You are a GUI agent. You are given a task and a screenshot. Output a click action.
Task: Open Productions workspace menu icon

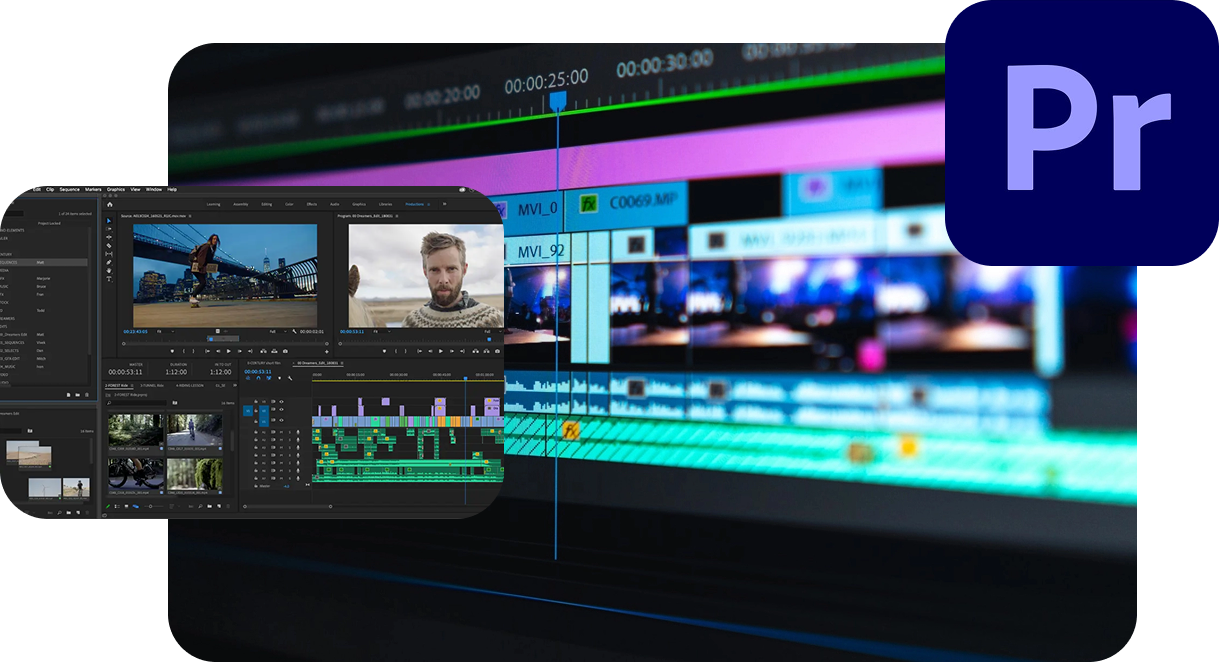pyautogui.click(x=429, y=204)
